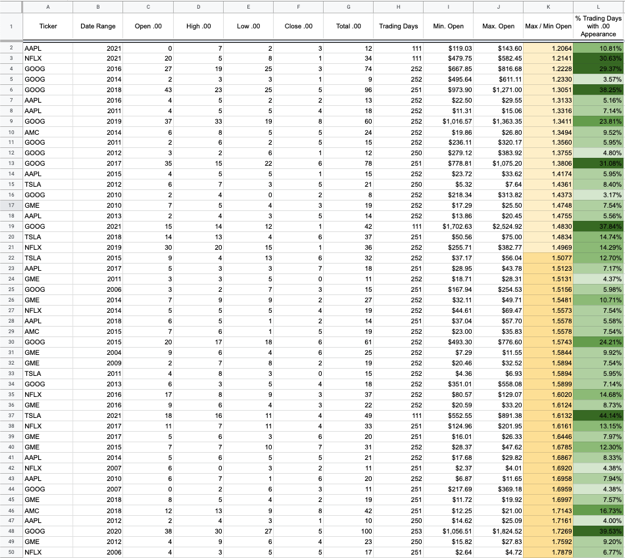Select the 1.6020 ratio cell
625x558 pixels.
(548, 395)
